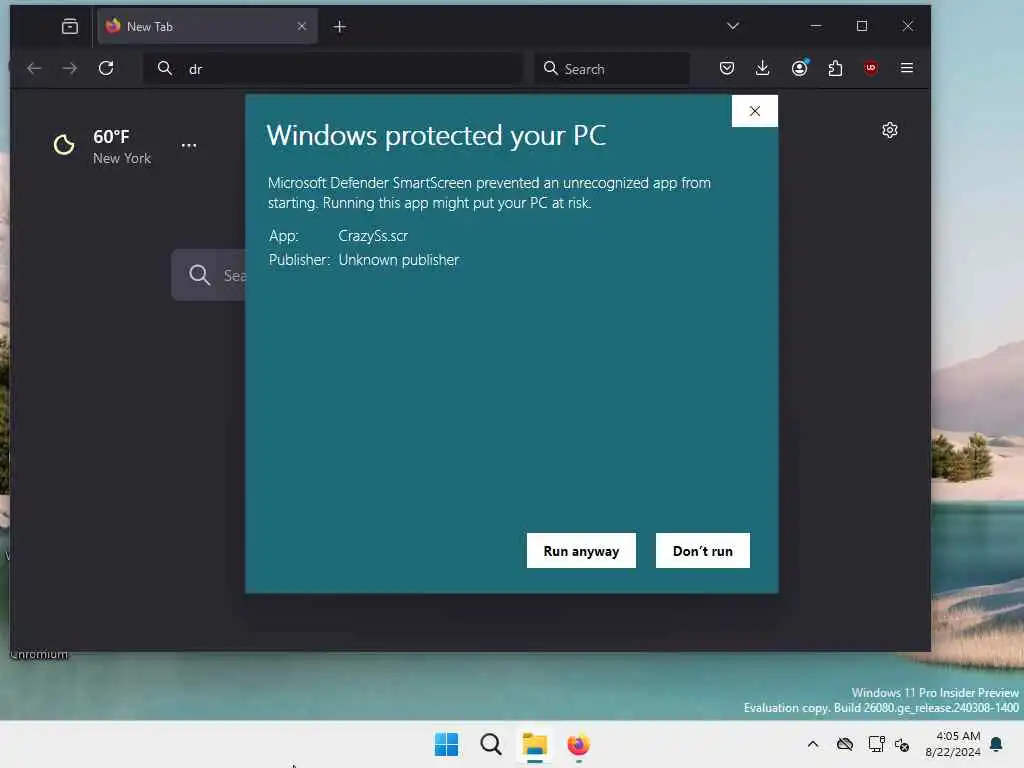The width and height of the screenshot is (1024, 768).
Task: Click the muted volume tray icon
Action: (902, 744)
